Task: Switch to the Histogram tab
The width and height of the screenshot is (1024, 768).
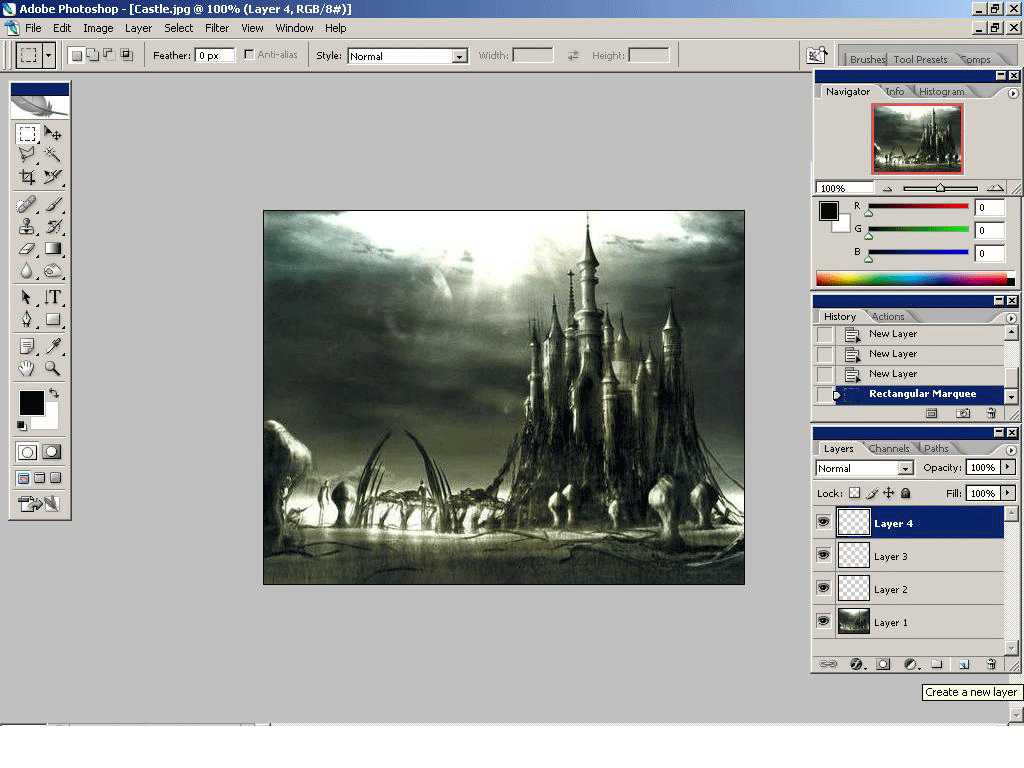Action: pyautogui.click(x=941, y=91)
